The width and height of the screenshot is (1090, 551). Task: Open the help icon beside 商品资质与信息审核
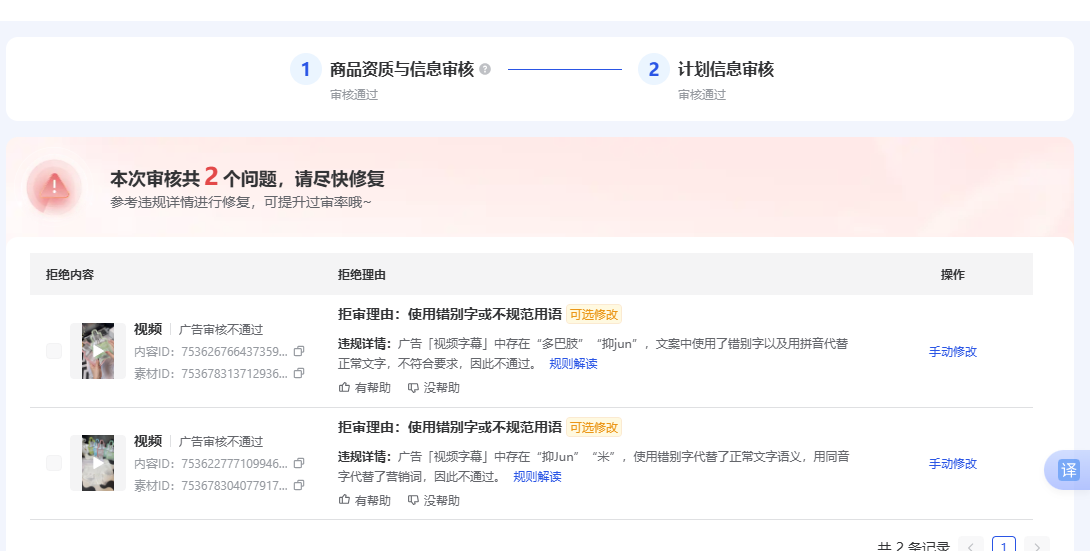485,69
